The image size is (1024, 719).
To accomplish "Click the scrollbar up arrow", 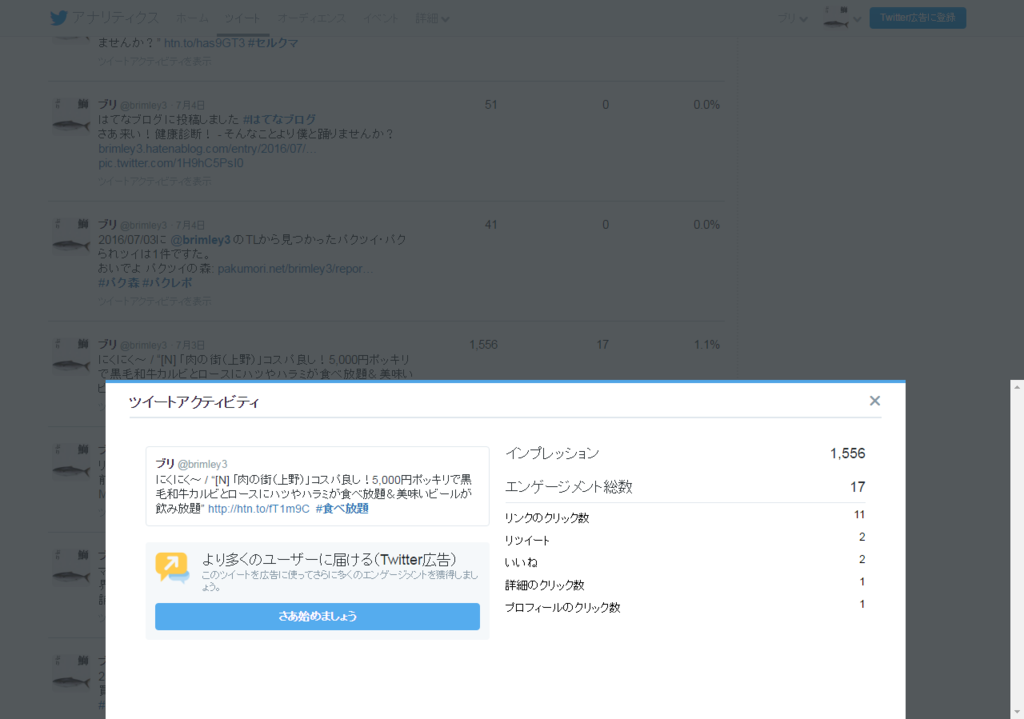I will tap(1017, 387).
